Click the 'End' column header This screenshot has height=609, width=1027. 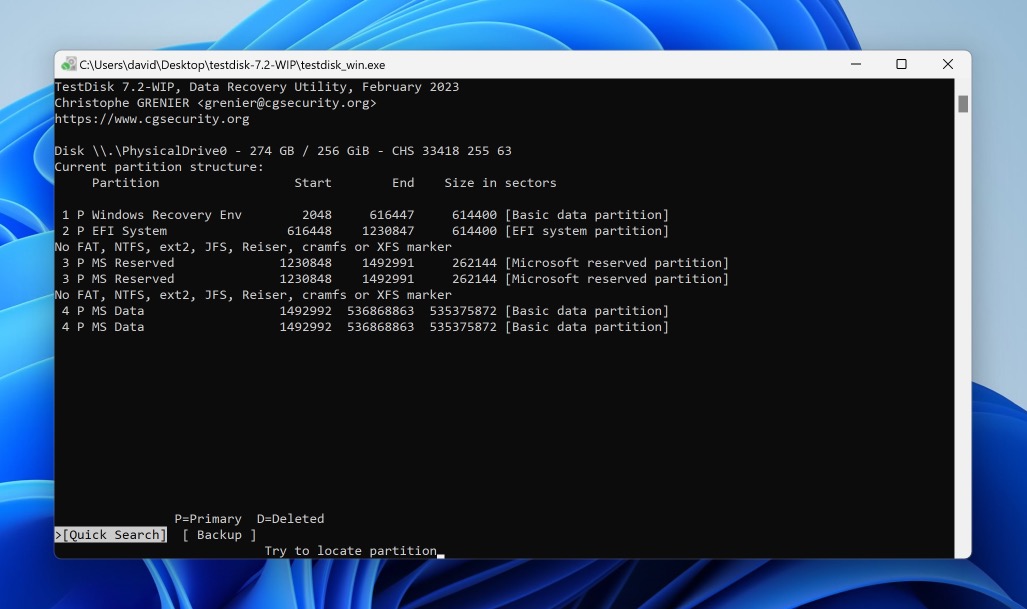coord(403,183)
